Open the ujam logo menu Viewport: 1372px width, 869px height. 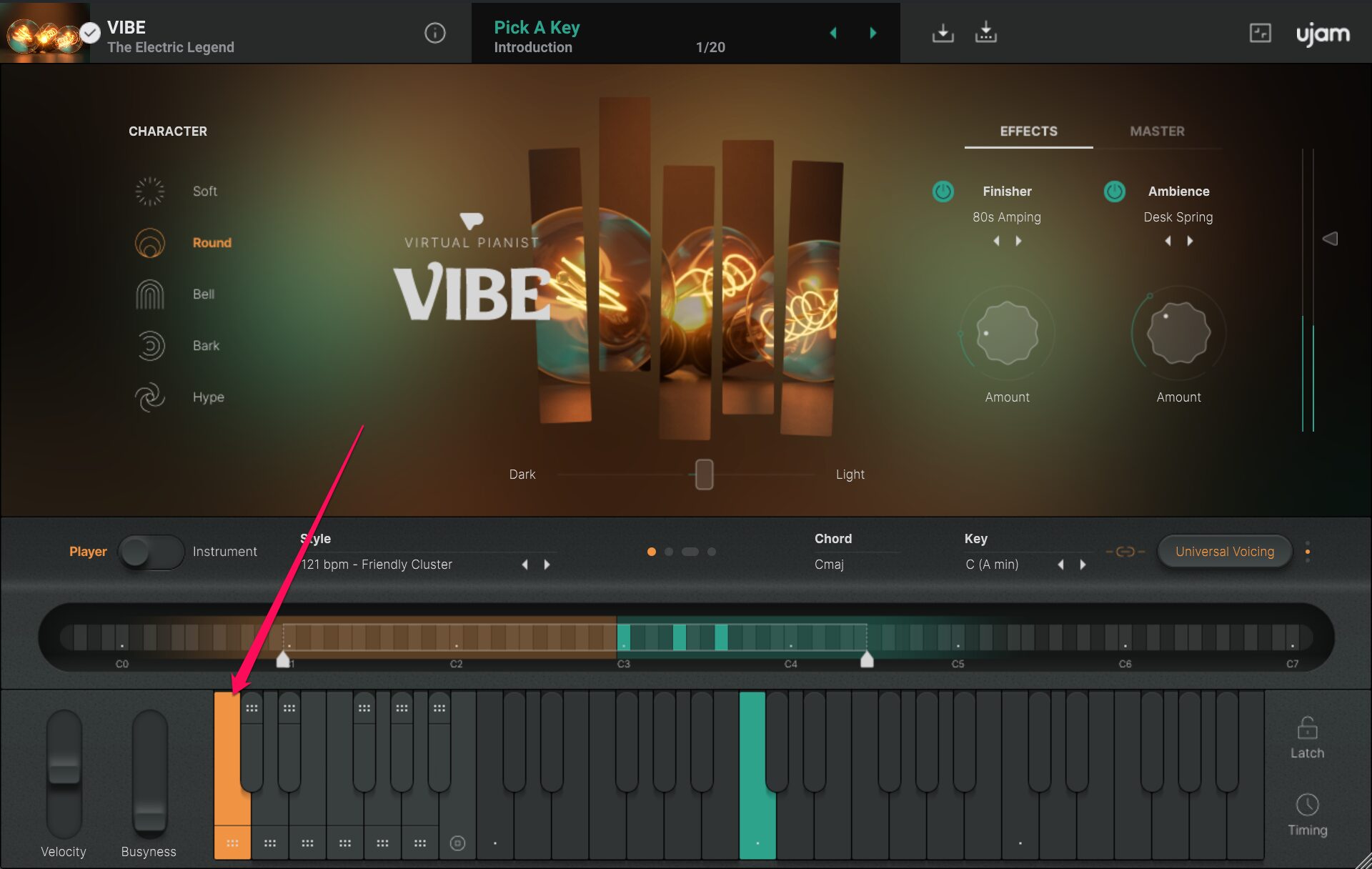click(x=1323, y=34)
